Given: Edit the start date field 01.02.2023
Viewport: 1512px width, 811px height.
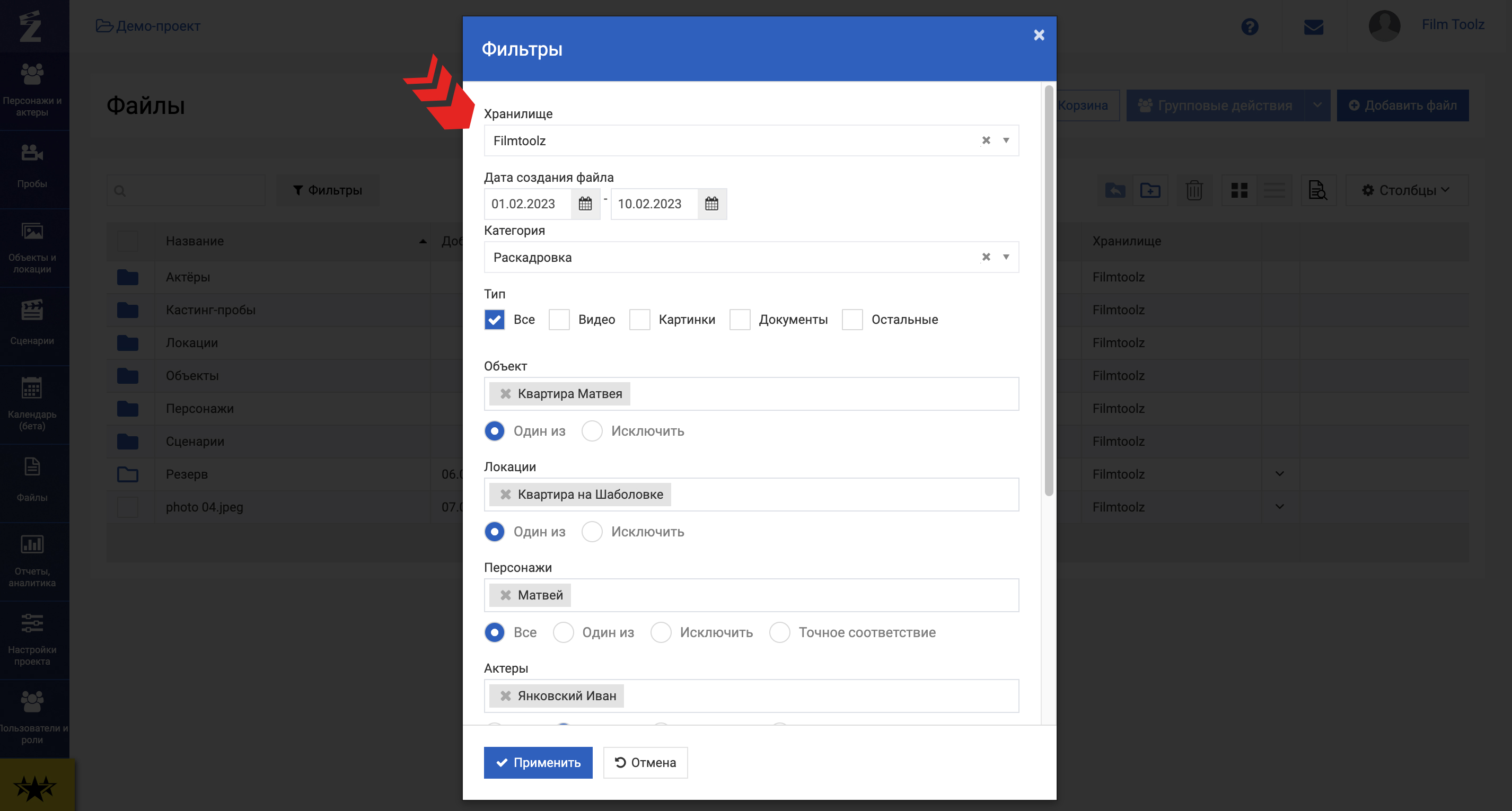Looking at the screenshot, I should [527, 204].
